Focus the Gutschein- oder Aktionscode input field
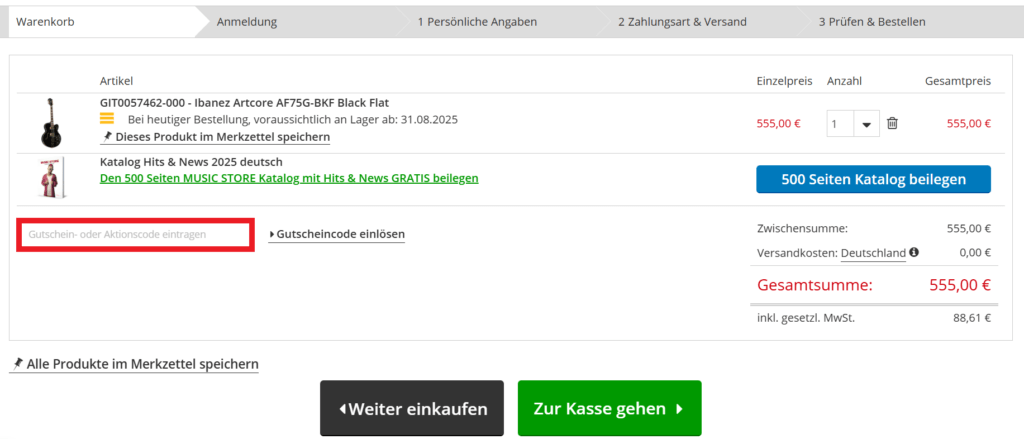1024x439 pixels. pos(135,234)
